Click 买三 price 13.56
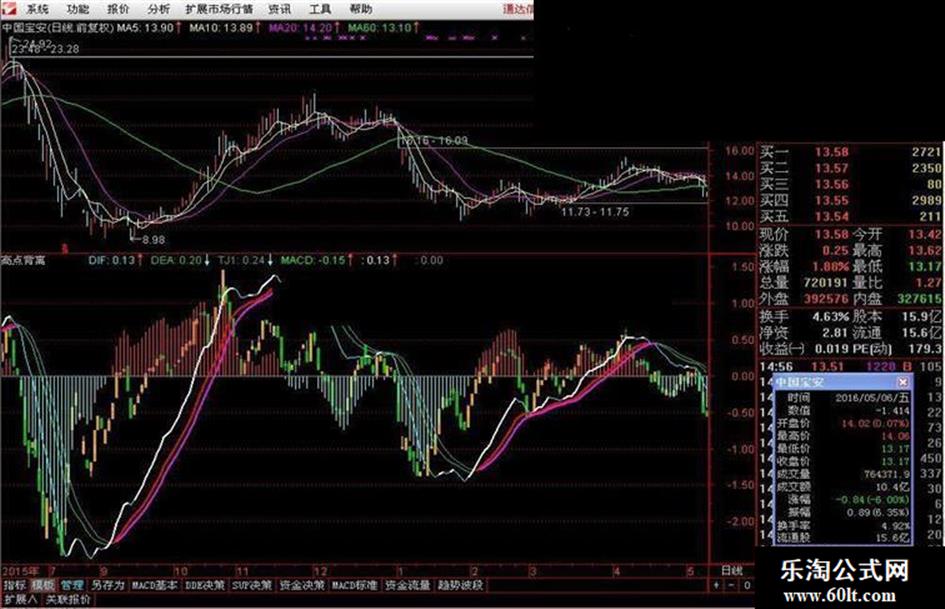945x609 pixels. click(832, 185)
